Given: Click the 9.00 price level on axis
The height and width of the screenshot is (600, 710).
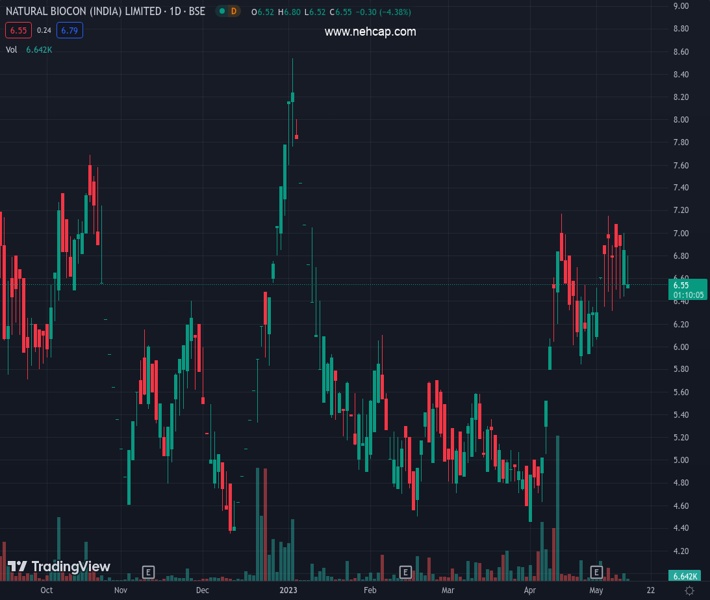Looking at the screenshot, I should point(681,6).
